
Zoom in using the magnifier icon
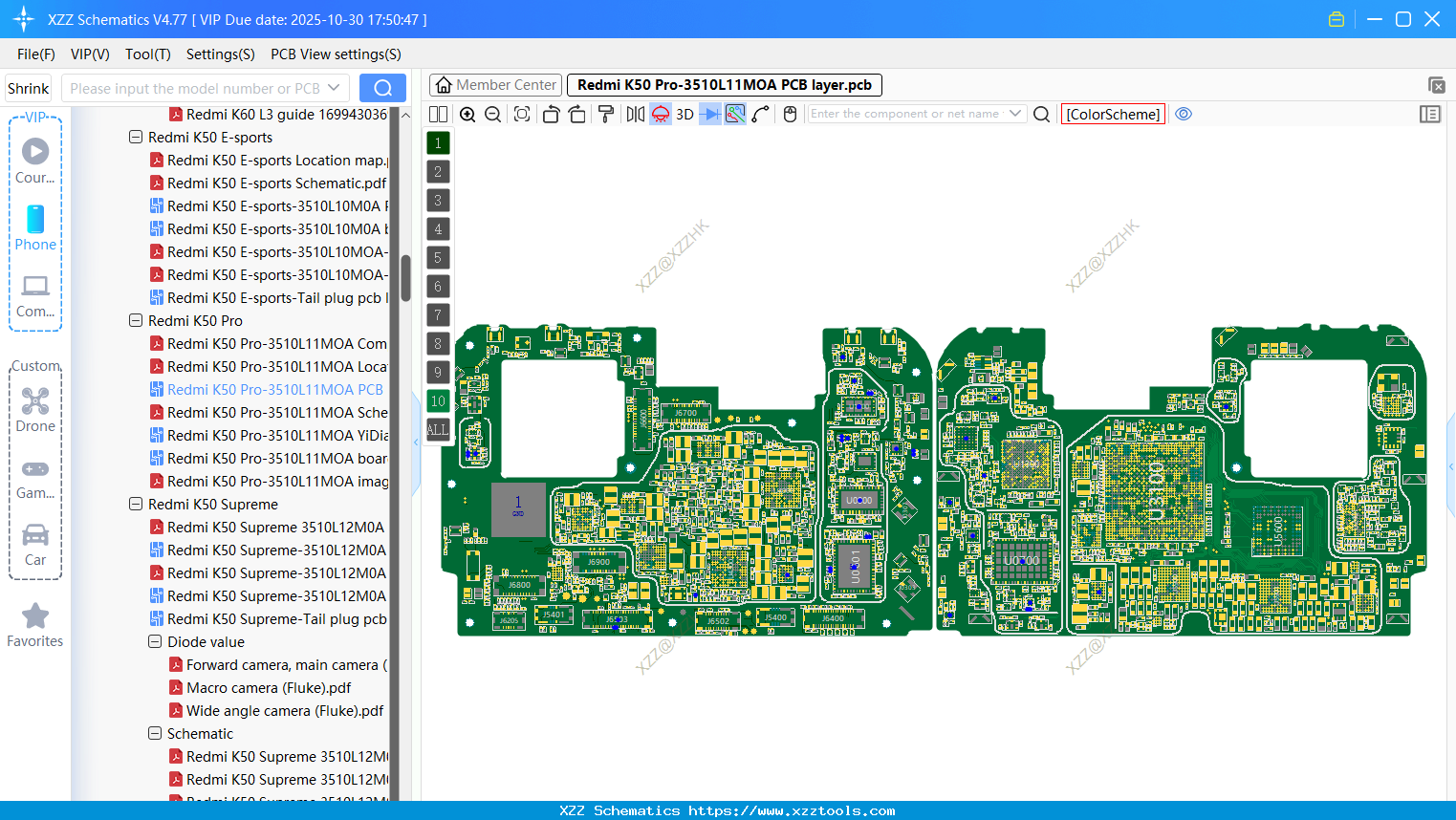point(467,114)
